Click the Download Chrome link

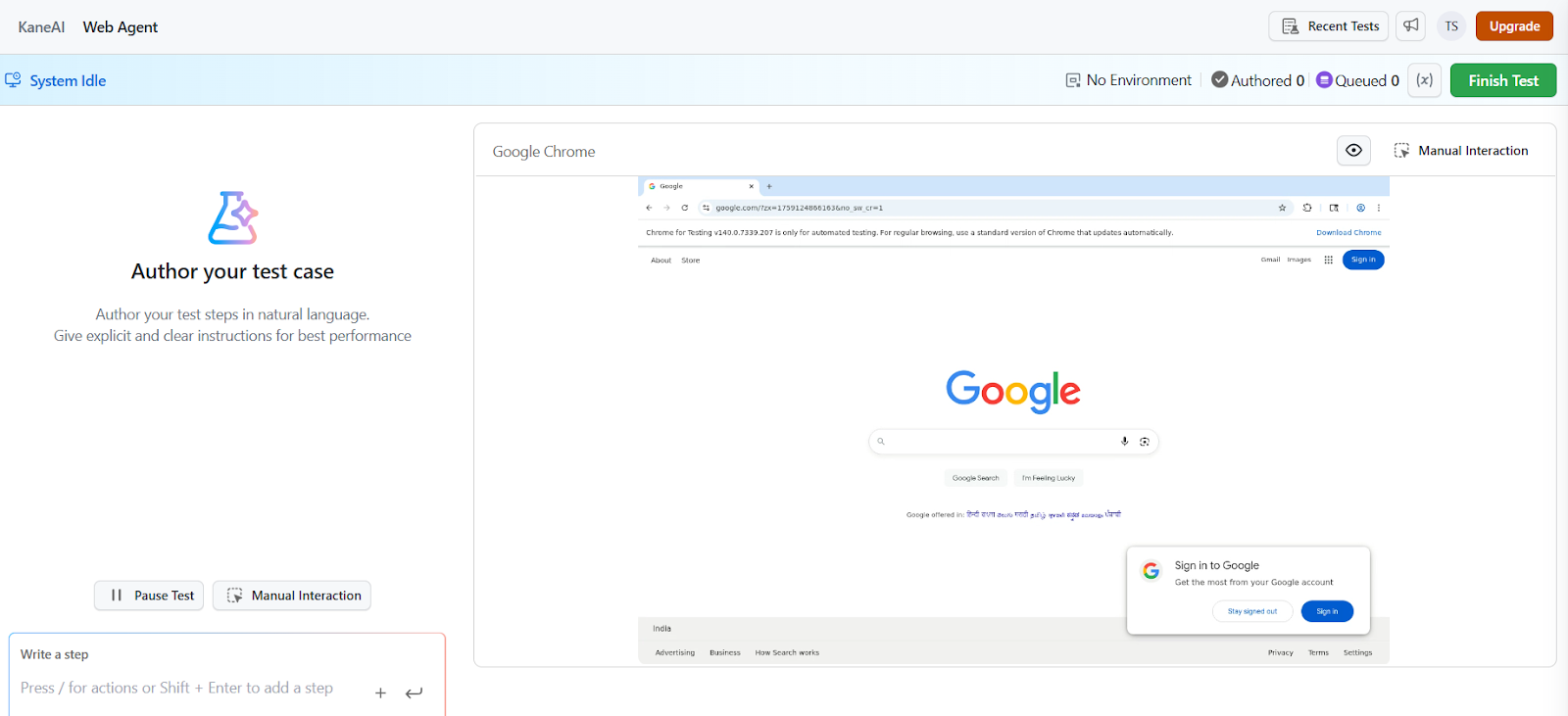click(x=1348, y=233)
